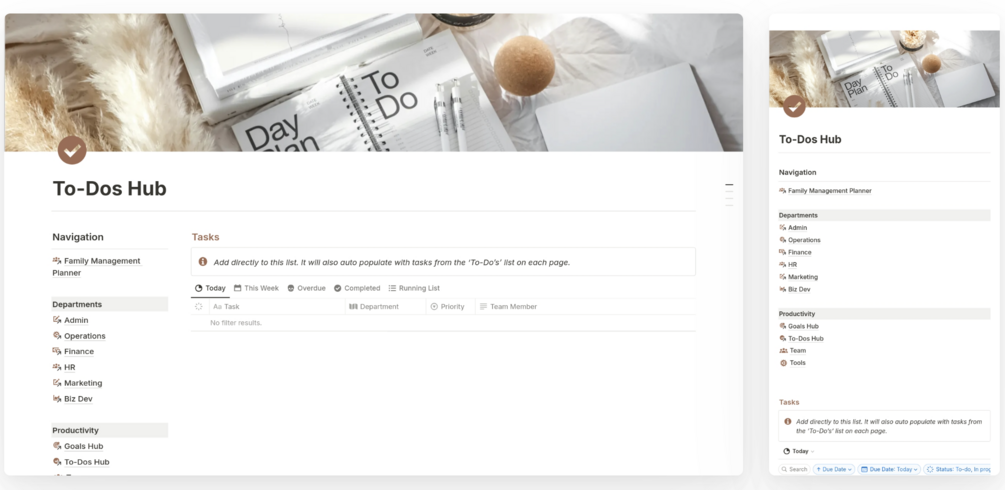Open the Due Date sort dropdown
1005x490 pixels.
[834, 469]
